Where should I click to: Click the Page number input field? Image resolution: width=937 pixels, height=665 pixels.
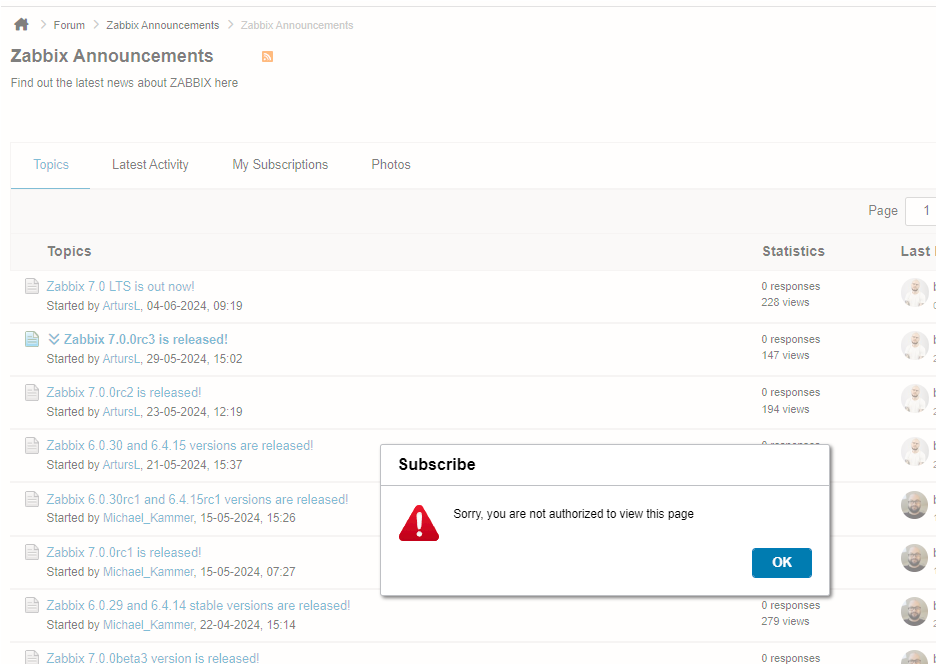tap(921, 211)
